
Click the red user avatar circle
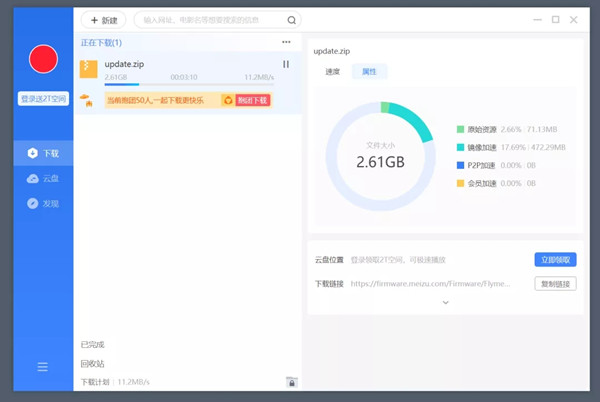43,59
